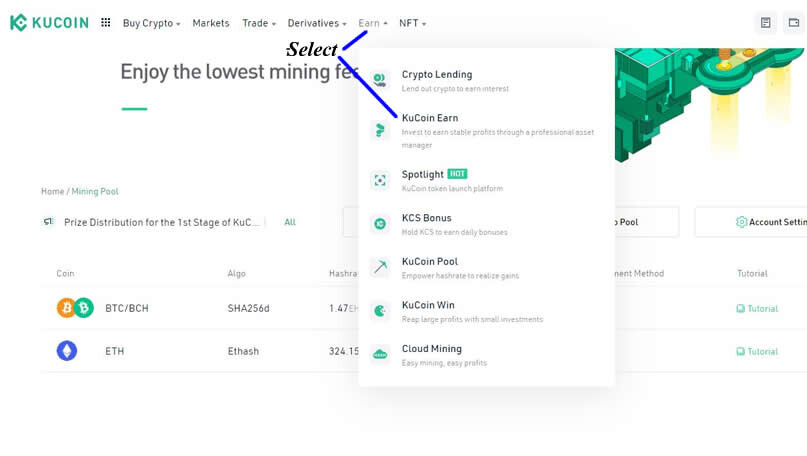Open the wallet icon in header
The image size is (807, 456).
pyautogui.click(x=794, y=23)
